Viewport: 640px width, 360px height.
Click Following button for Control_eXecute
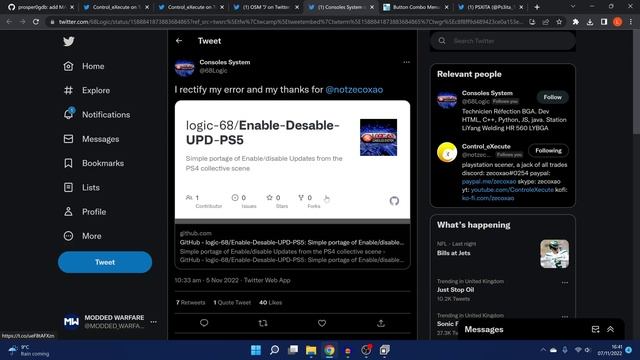pos(548,151)
